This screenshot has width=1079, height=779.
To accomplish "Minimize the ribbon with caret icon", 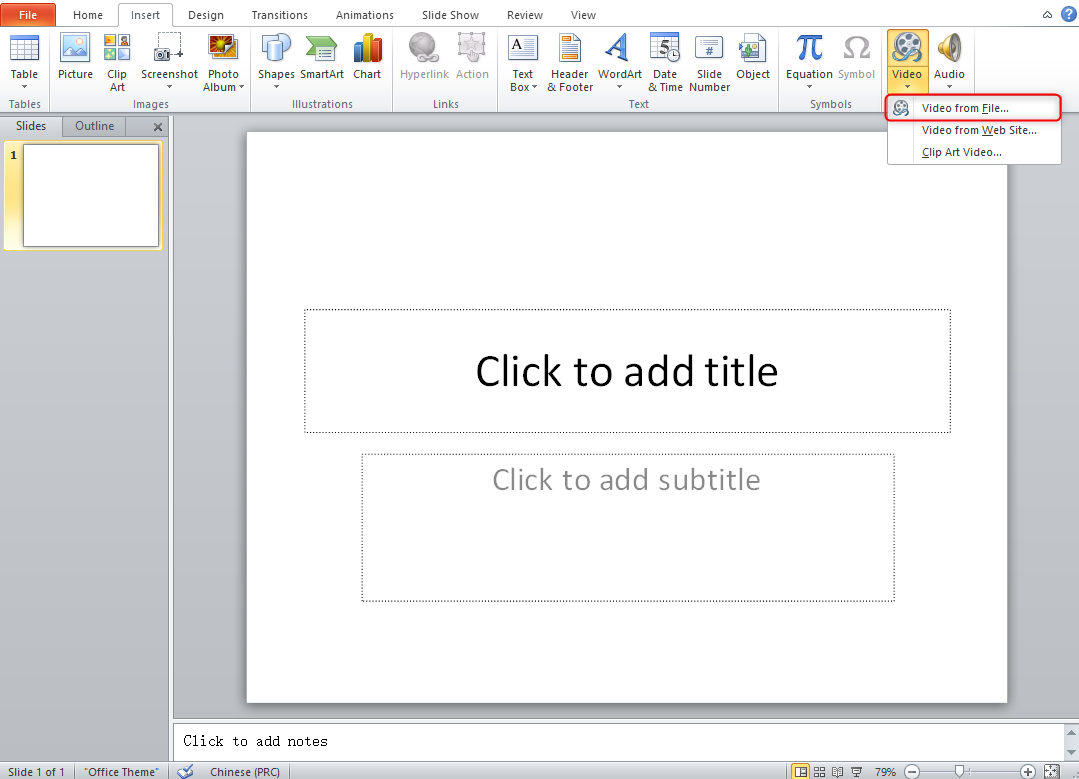I will point(1047,14).
